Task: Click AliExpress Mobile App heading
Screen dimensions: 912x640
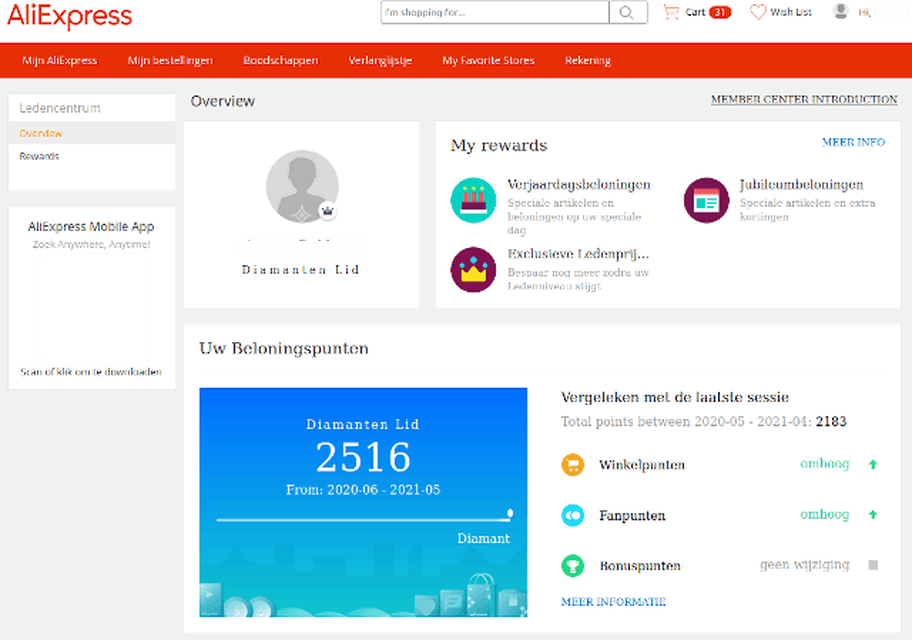Action: pos(91,226)
